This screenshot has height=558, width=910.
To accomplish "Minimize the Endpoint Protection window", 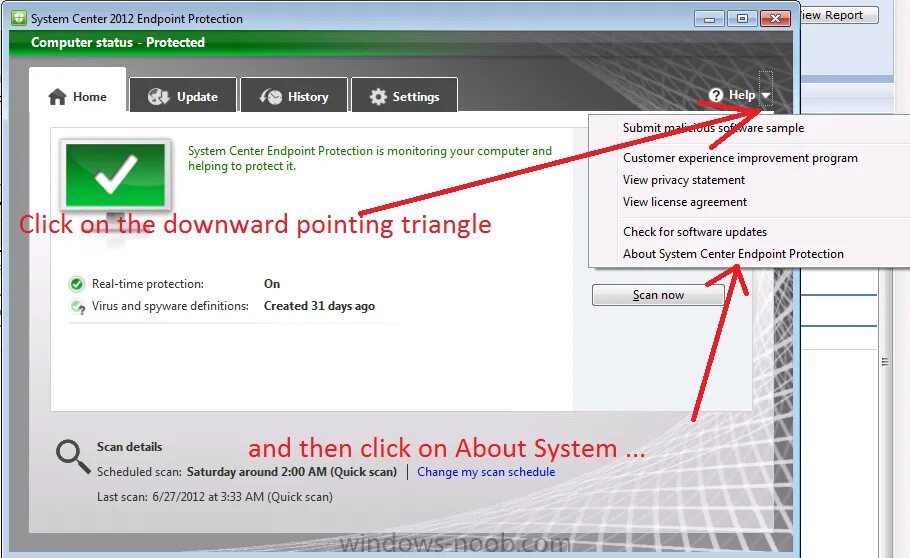I will pos(709,19).
